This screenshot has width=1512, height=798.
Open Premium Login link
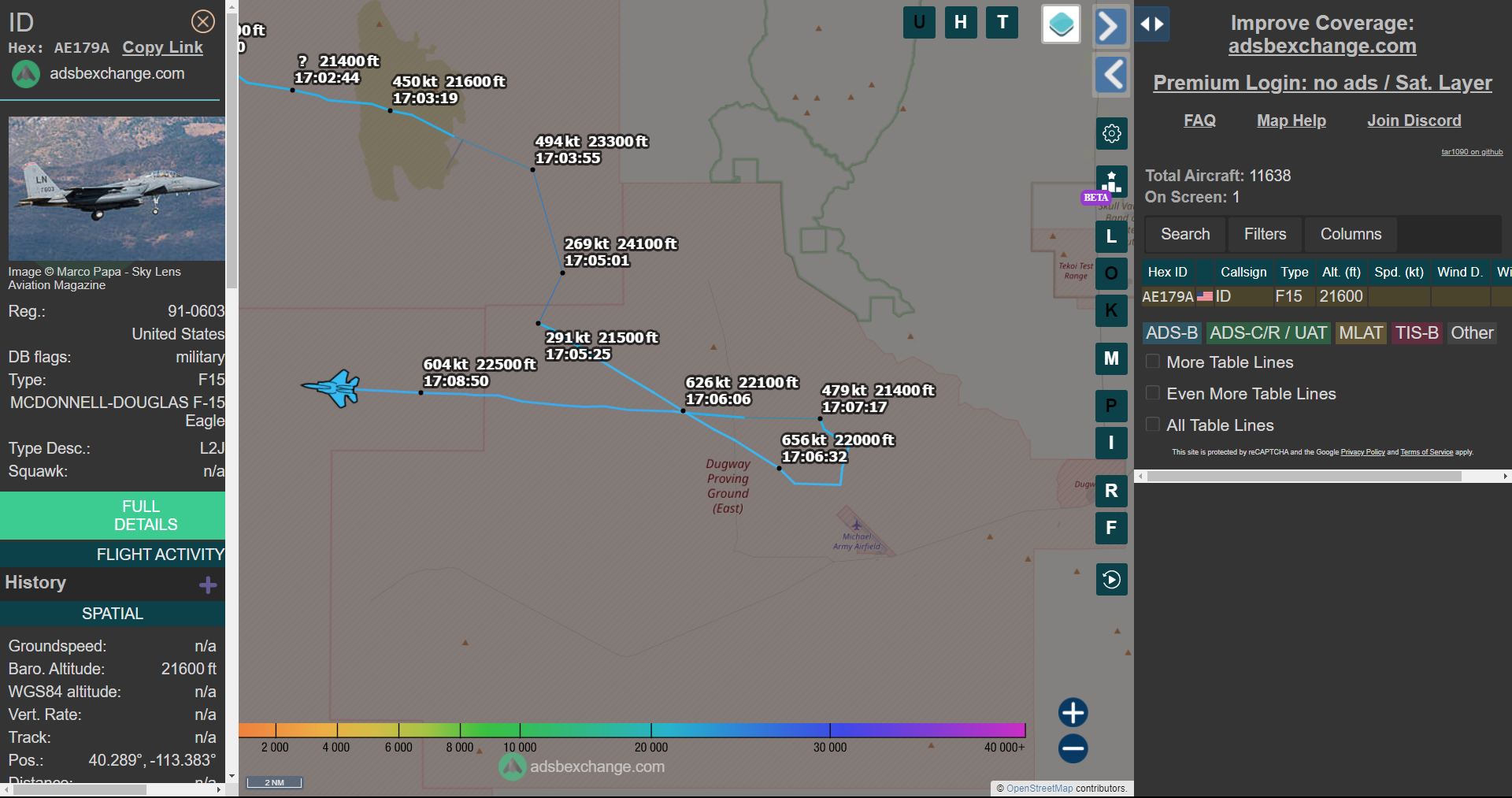point(1322,83)
